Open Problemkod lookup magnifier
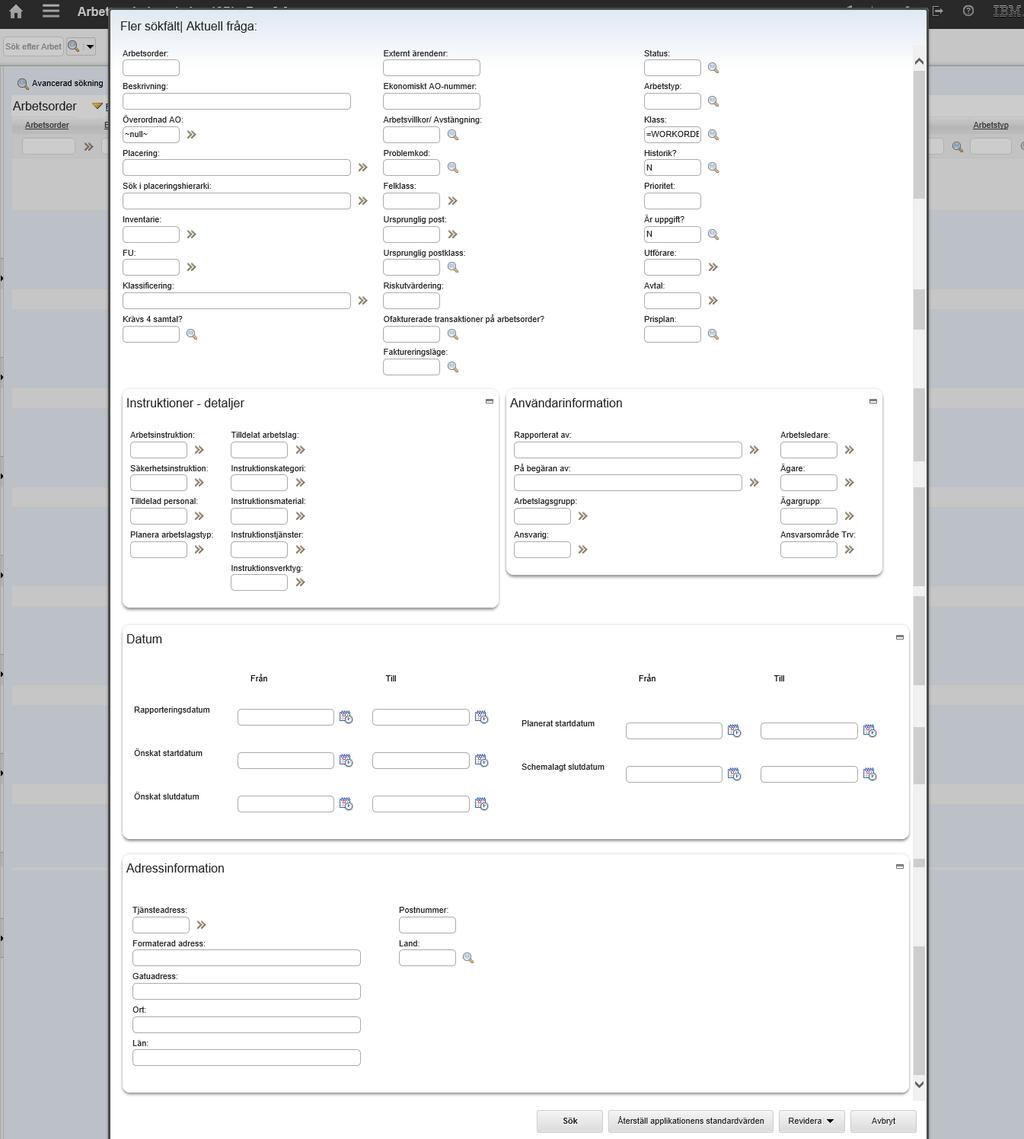 pyautogui.click(x=452, y=168)
